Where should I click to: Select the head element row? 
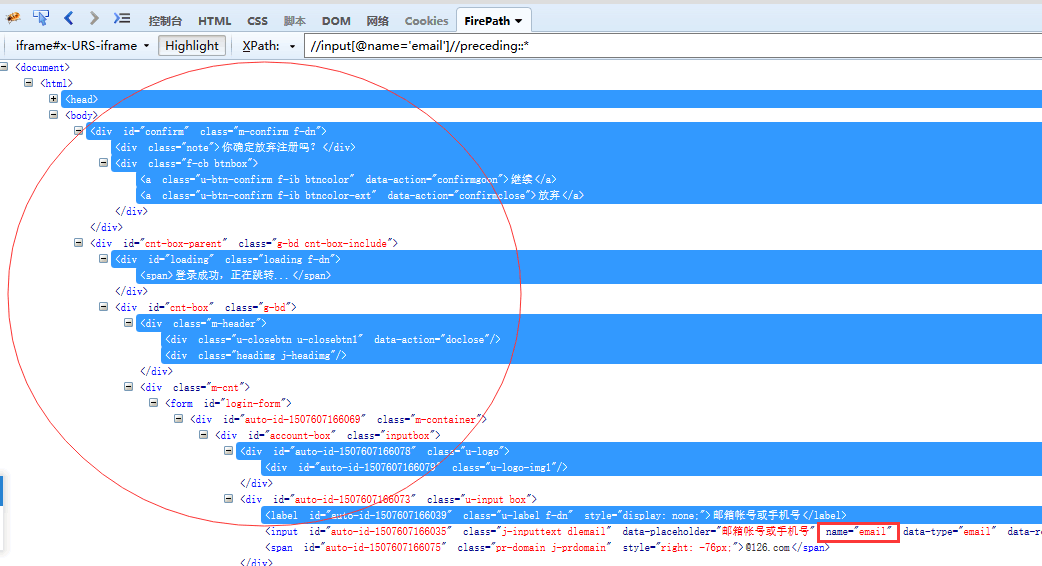click(552, 99)
